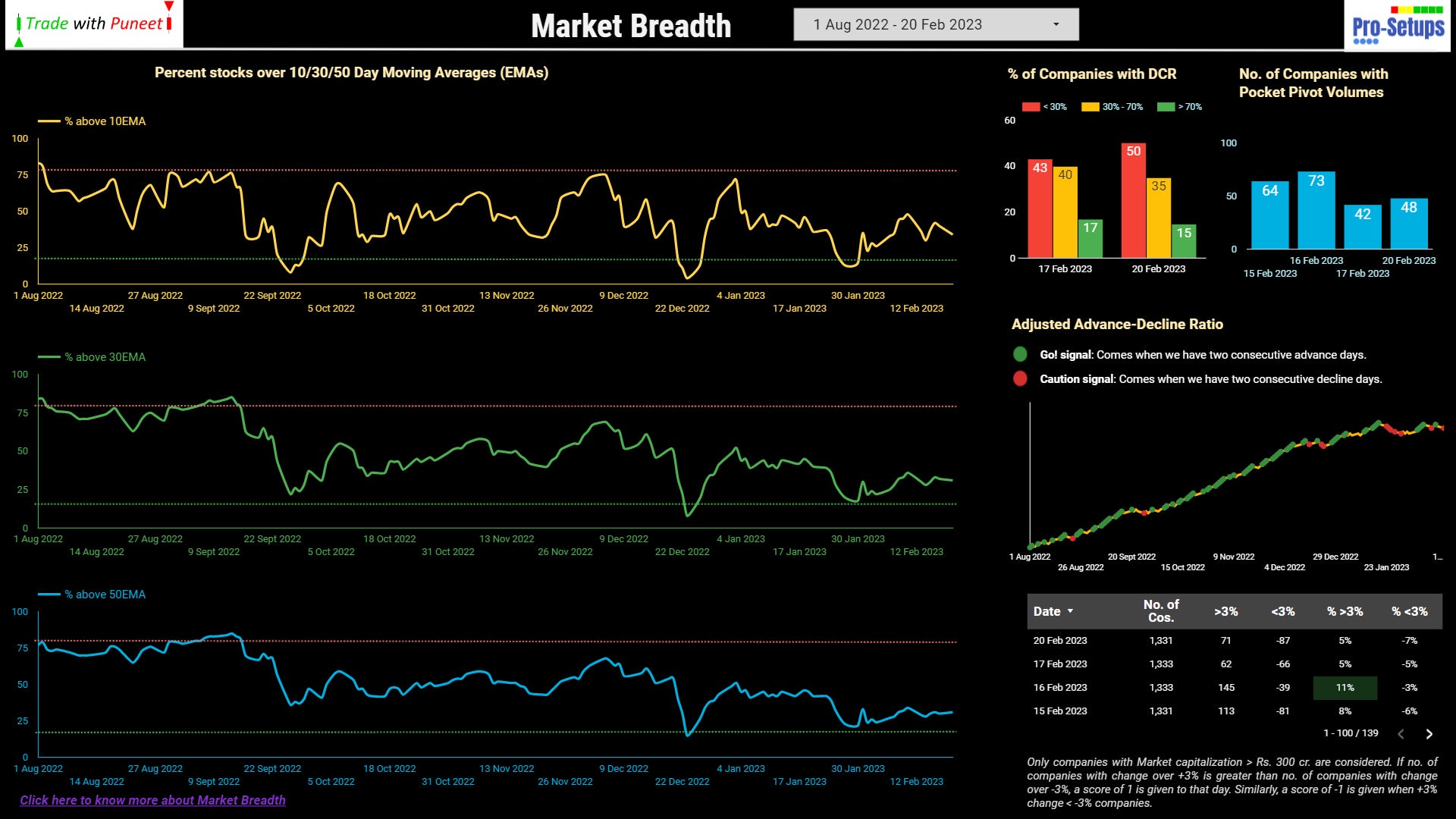
Task: Toggle the % above 50EMA legend
Action: [93, 595]
